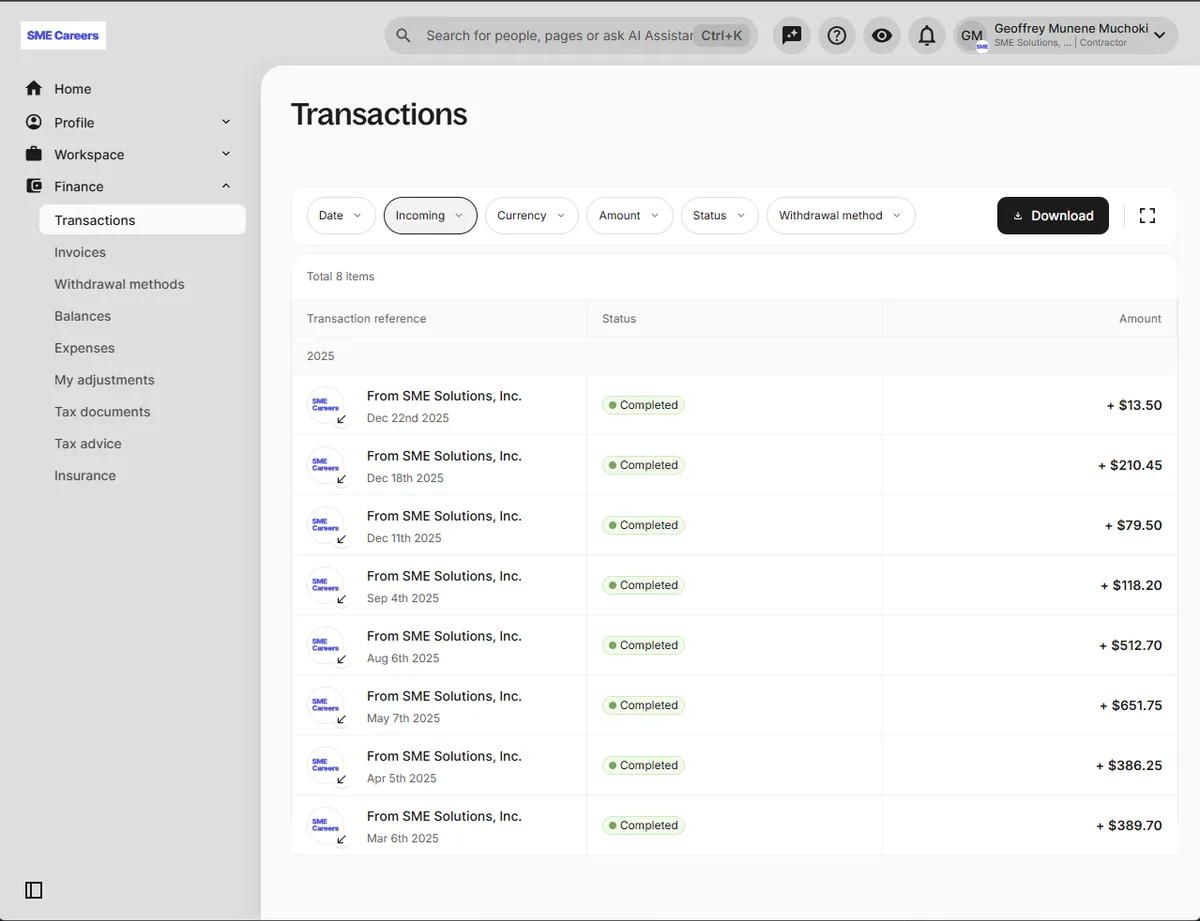Click SME Careers icon for May 7th transaction
1200x921 pixels.
pos(326,705)
